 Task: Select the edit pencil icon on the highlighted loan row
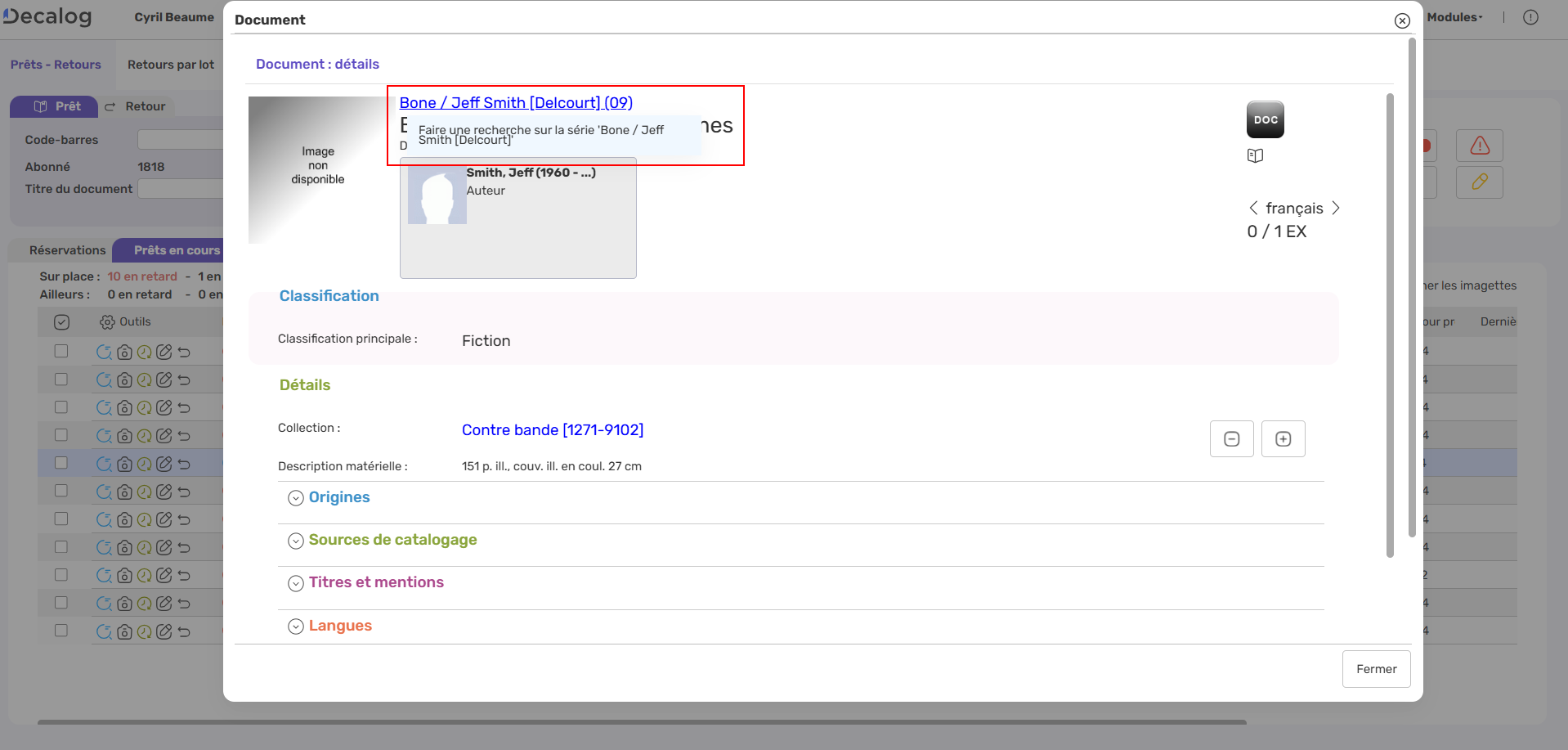tap(164, 464)
